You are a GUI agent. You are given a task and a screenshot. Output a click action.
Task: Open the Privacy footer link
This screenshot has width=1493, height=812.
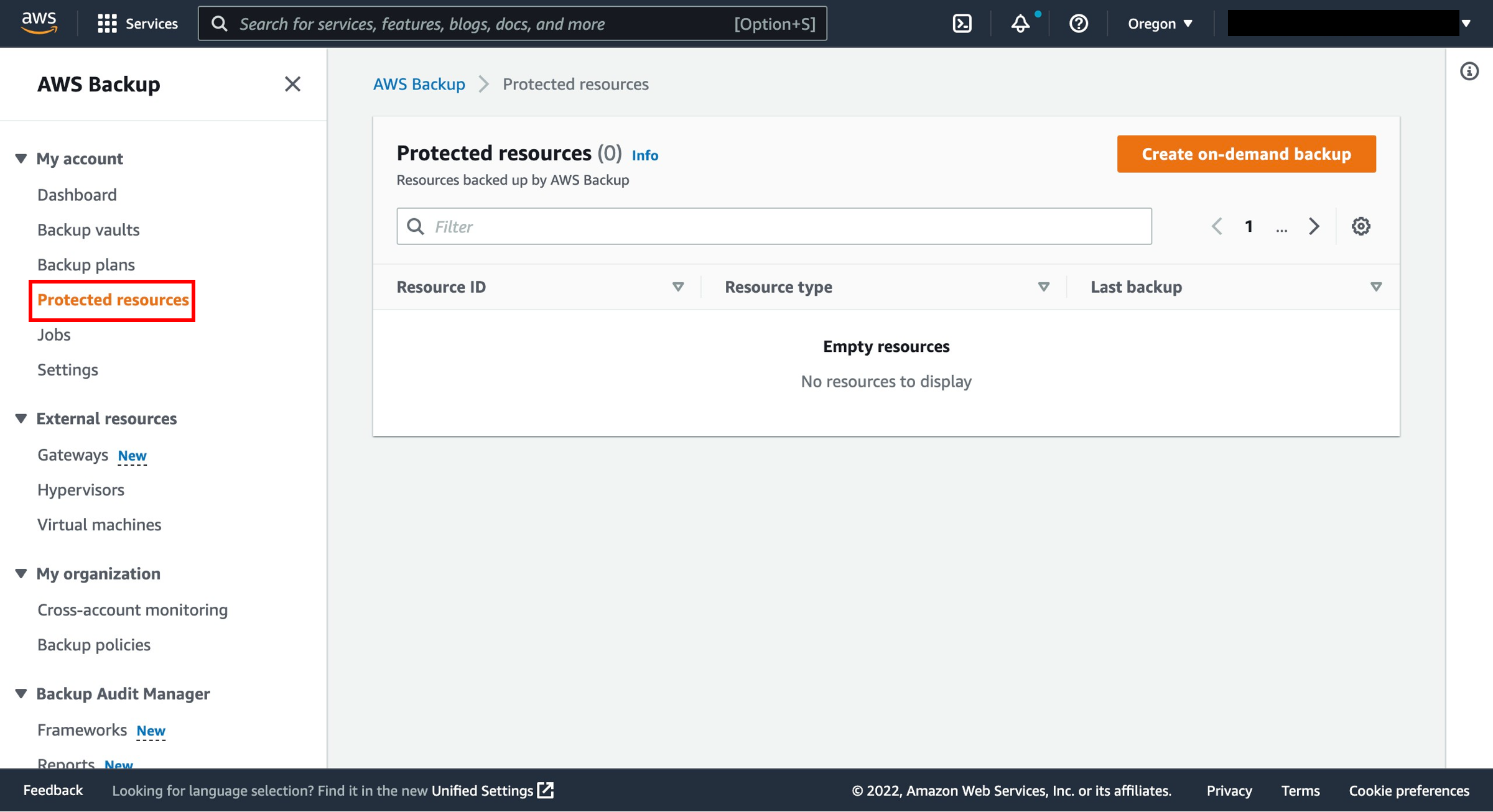1229,790
